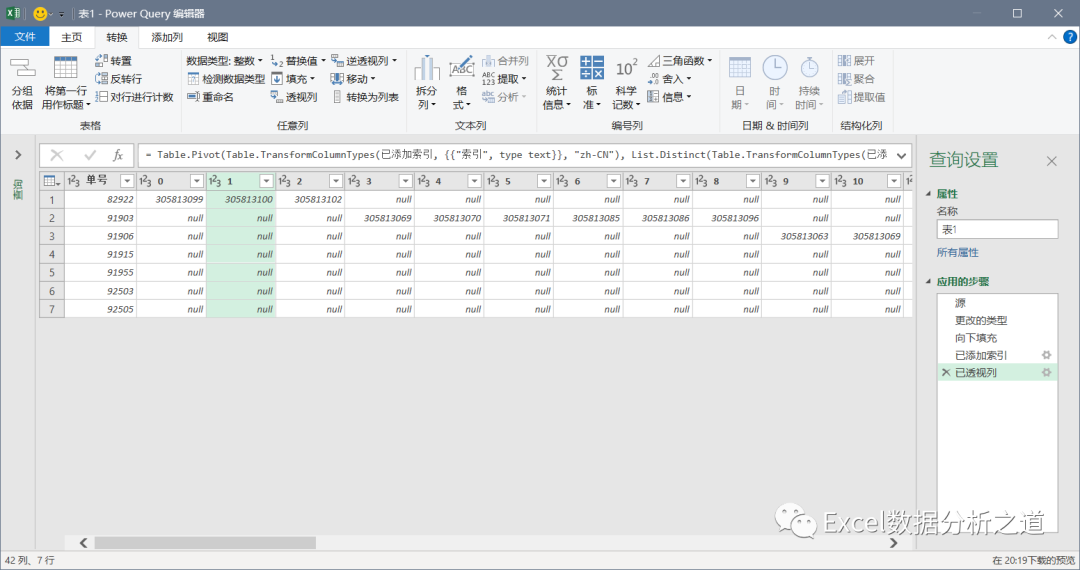
Task: Click the horizontal scrollbar right arrow
Action: tap(893, 543)
